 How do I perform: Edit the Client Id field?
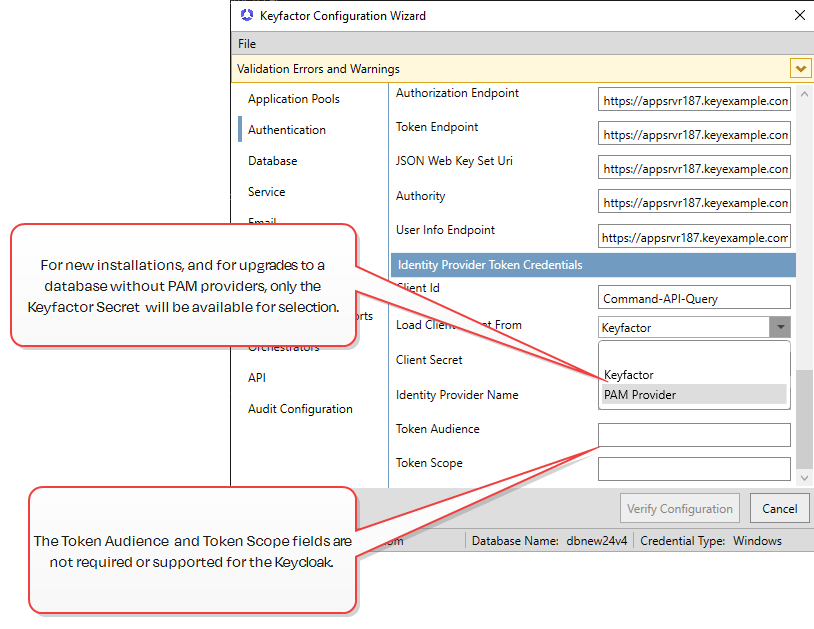click(x=694, y=298)
